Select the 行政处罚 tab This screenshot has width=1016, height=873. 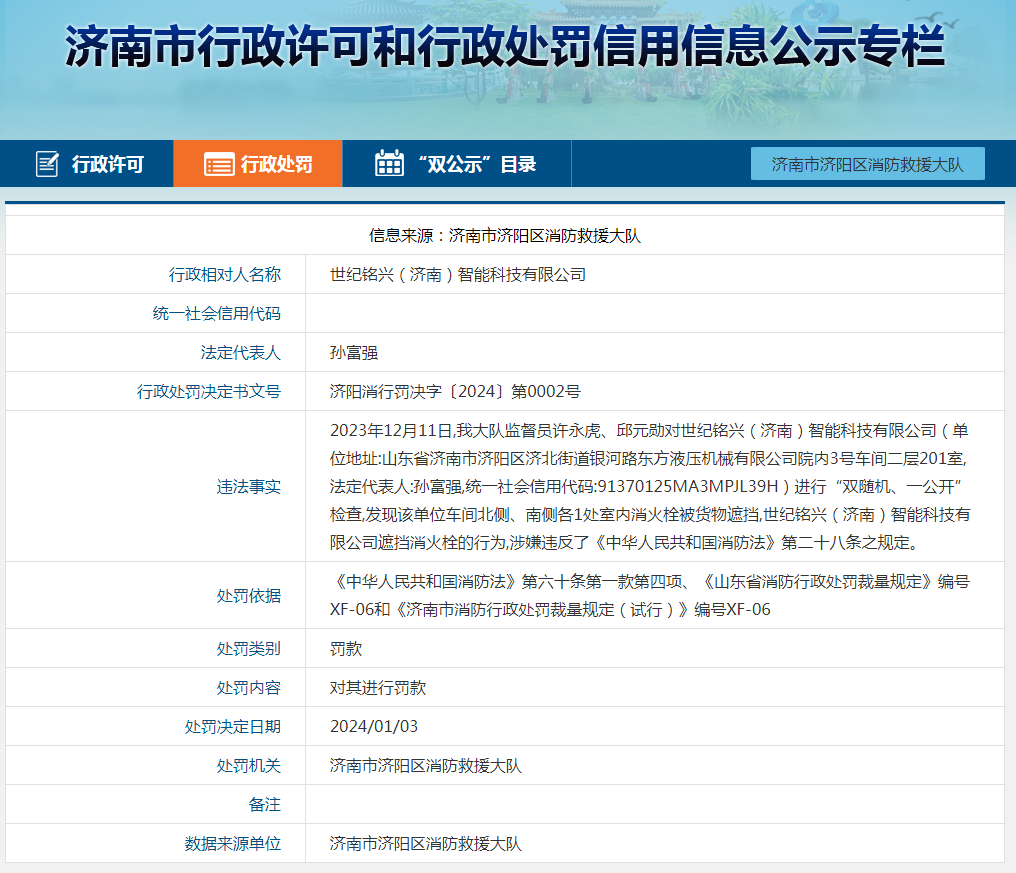pyautogui.click(x=258, y=164)
